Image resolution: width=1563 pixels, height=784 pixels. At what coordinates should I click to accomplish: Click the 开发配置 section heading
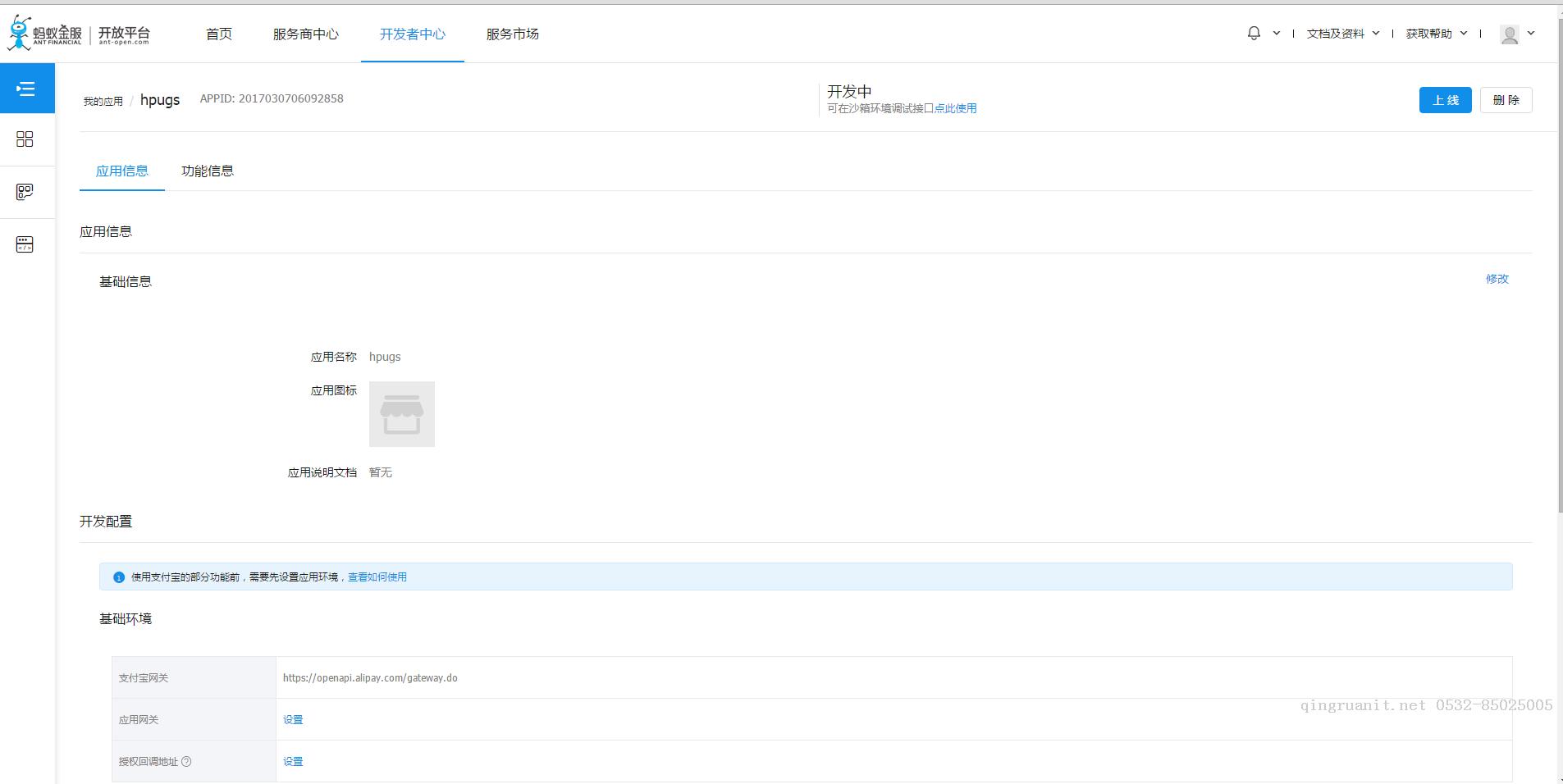tap(106, 522)
